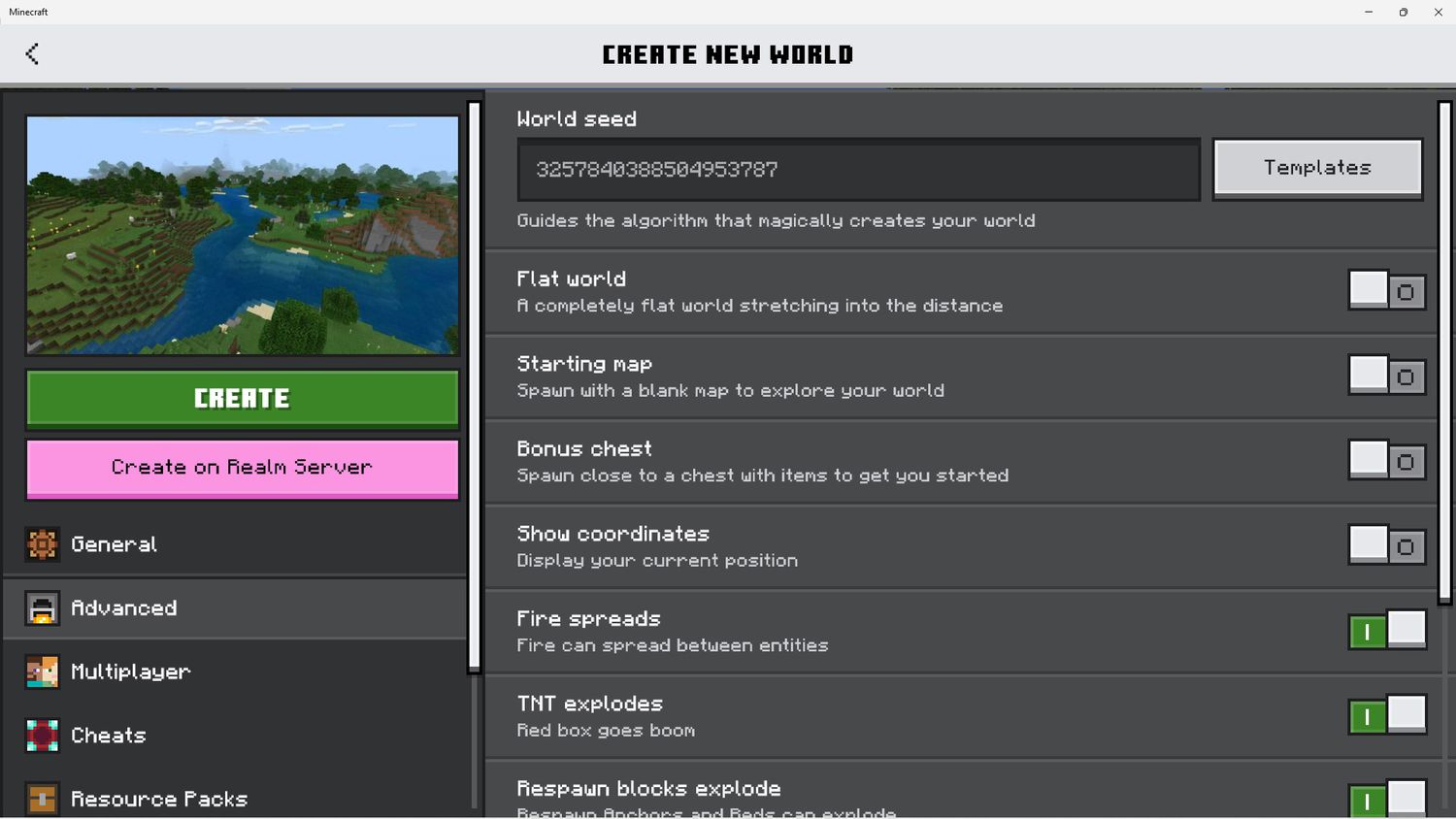Enable the Flat world toggle

tap(1386, 291)
